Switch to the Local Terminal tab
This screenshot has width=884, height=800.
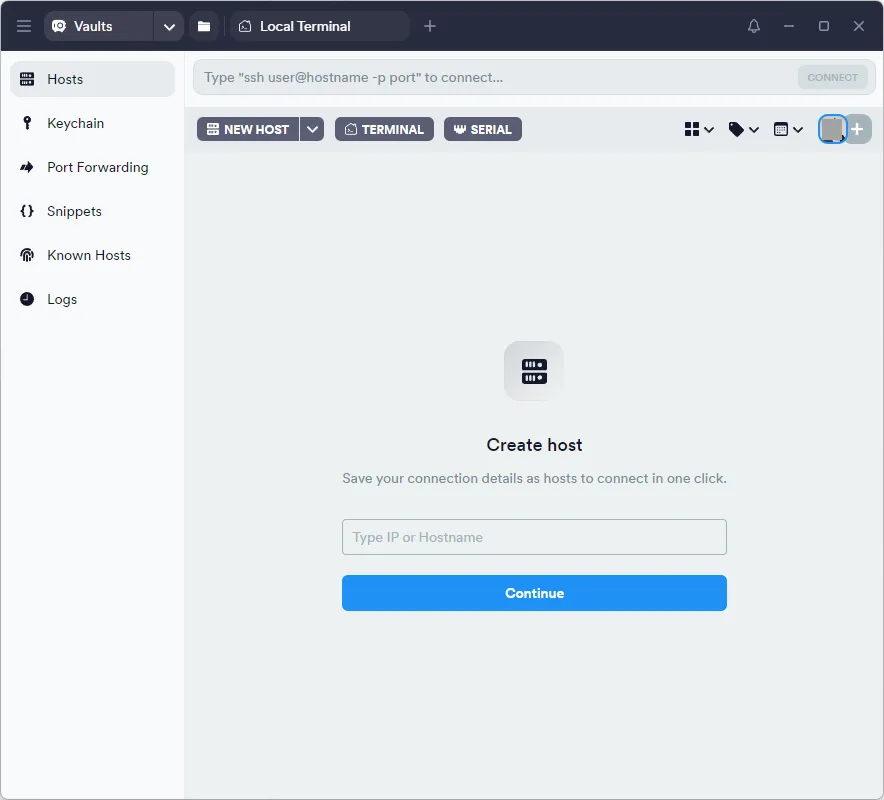[320, 26]
